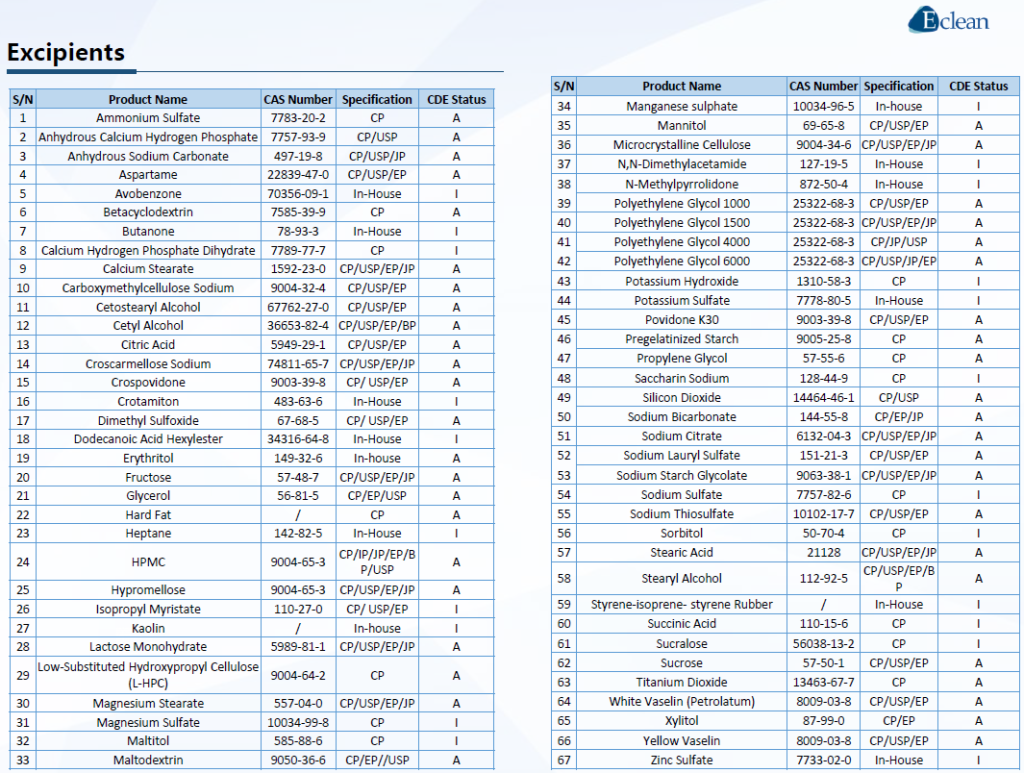The height and width of the screenshot is (773, 1024).
Task: Click the Anhydrous Calcium Hydrogen Phosphate cell
Action: (x=148, y=137)
